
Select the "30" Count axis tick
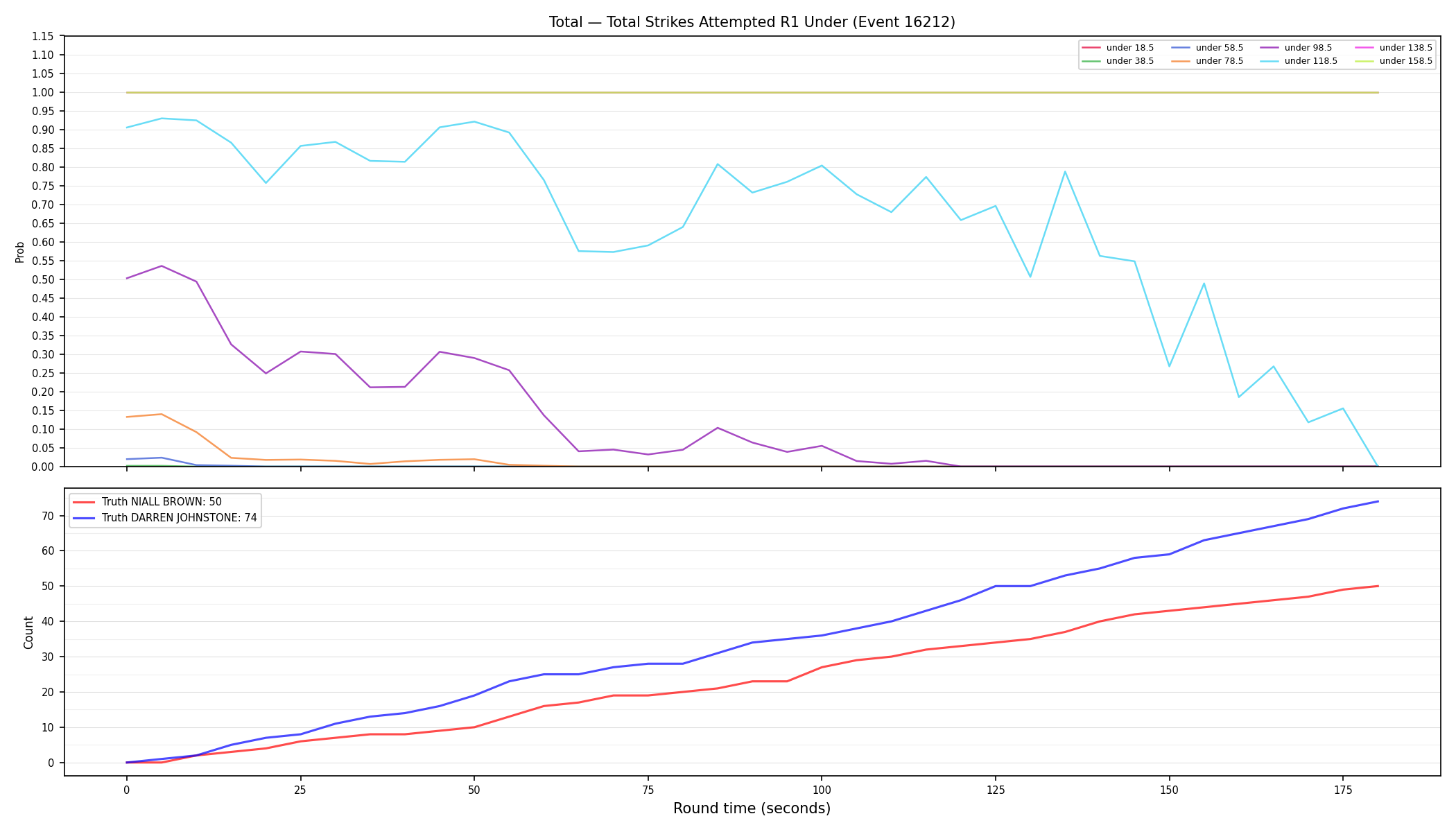(x=49, y=657)
